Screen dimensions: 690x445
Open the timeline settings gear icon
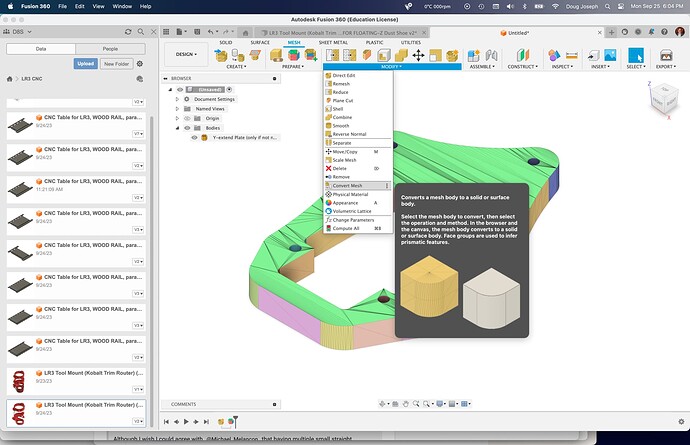point(681,422)
